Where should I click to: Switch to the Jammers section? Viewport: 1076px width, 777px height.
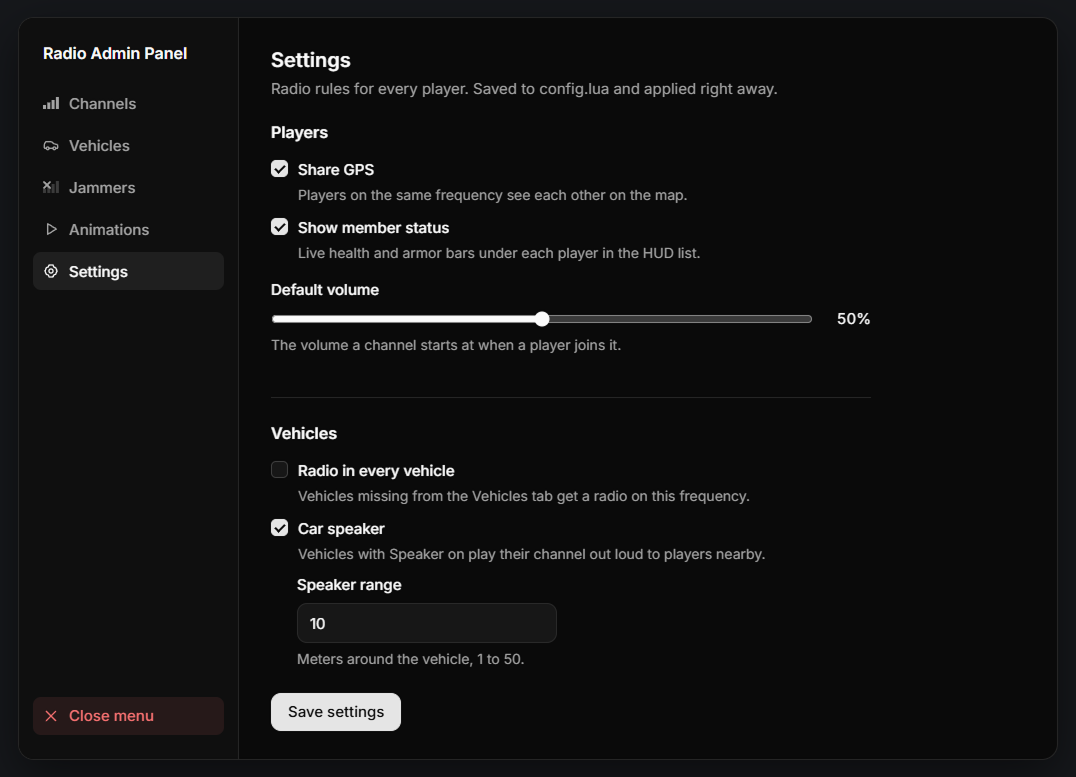[x=128, y=187]
